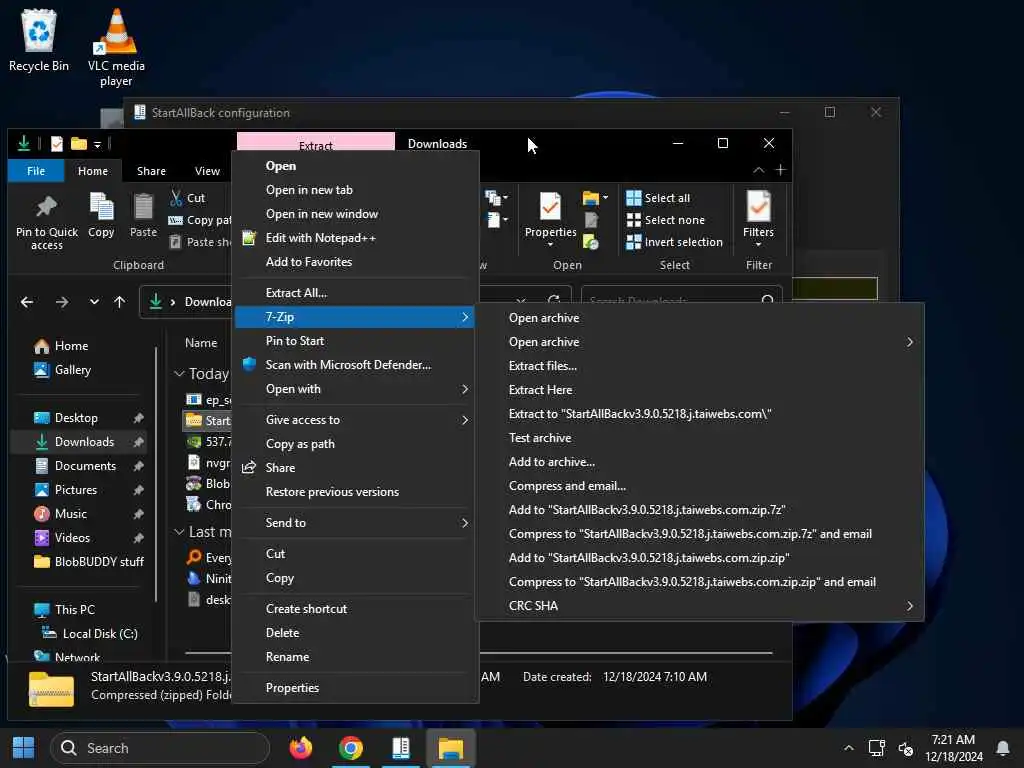
Task: Click the Back navigation arrow
Action: click(x=27, y=302)
